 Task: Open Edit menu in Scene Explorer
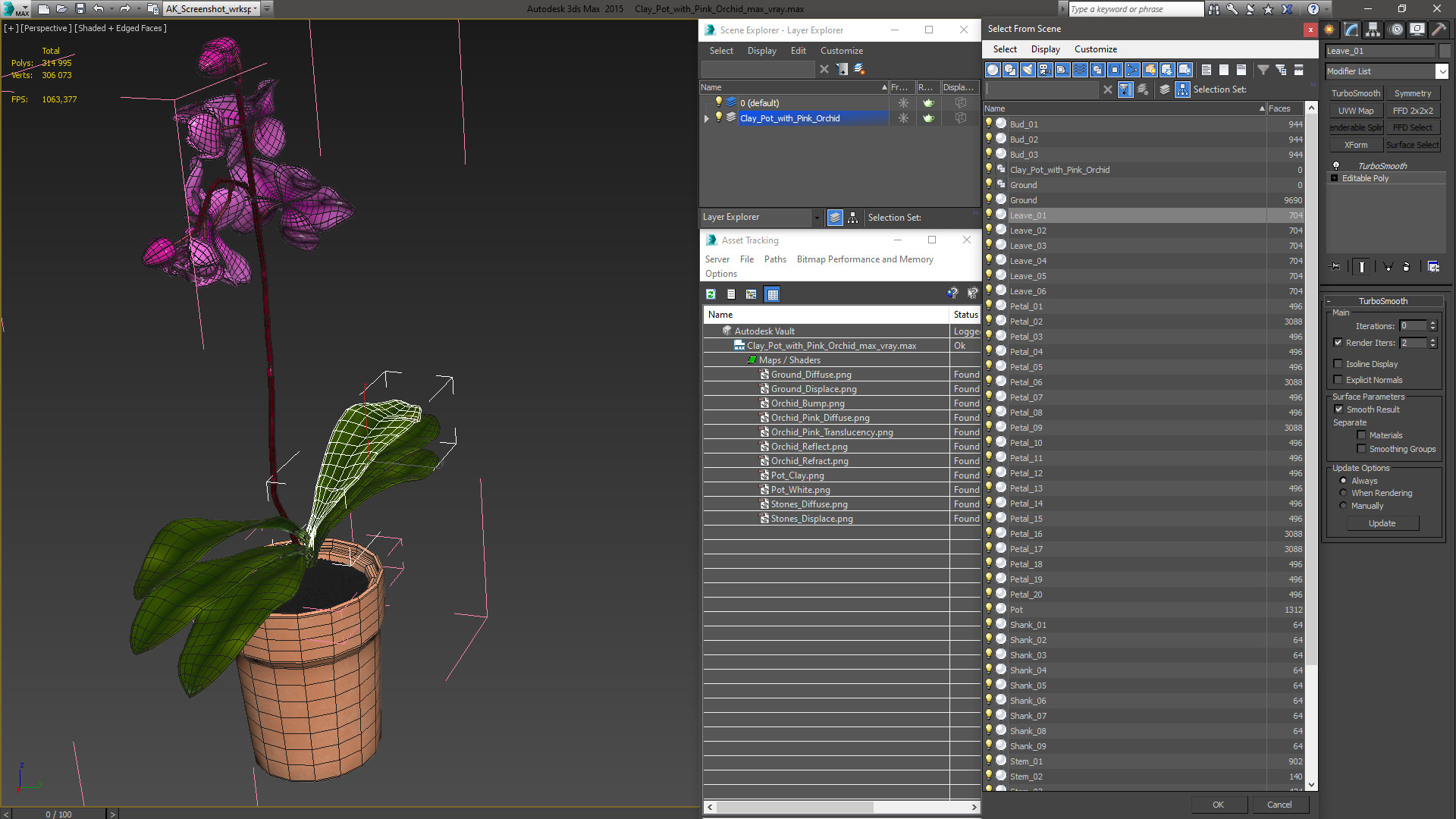798,51
